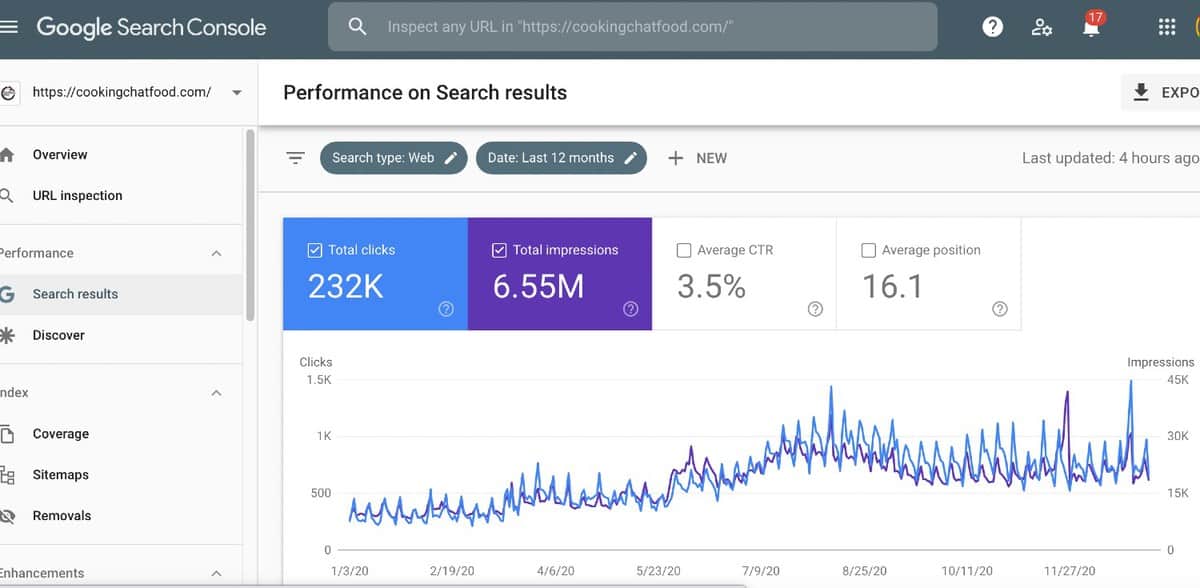Enable the Average position checkbox
Image resolution: width=1200 pixels, height=588 pixels.
[x=869, y=250]
